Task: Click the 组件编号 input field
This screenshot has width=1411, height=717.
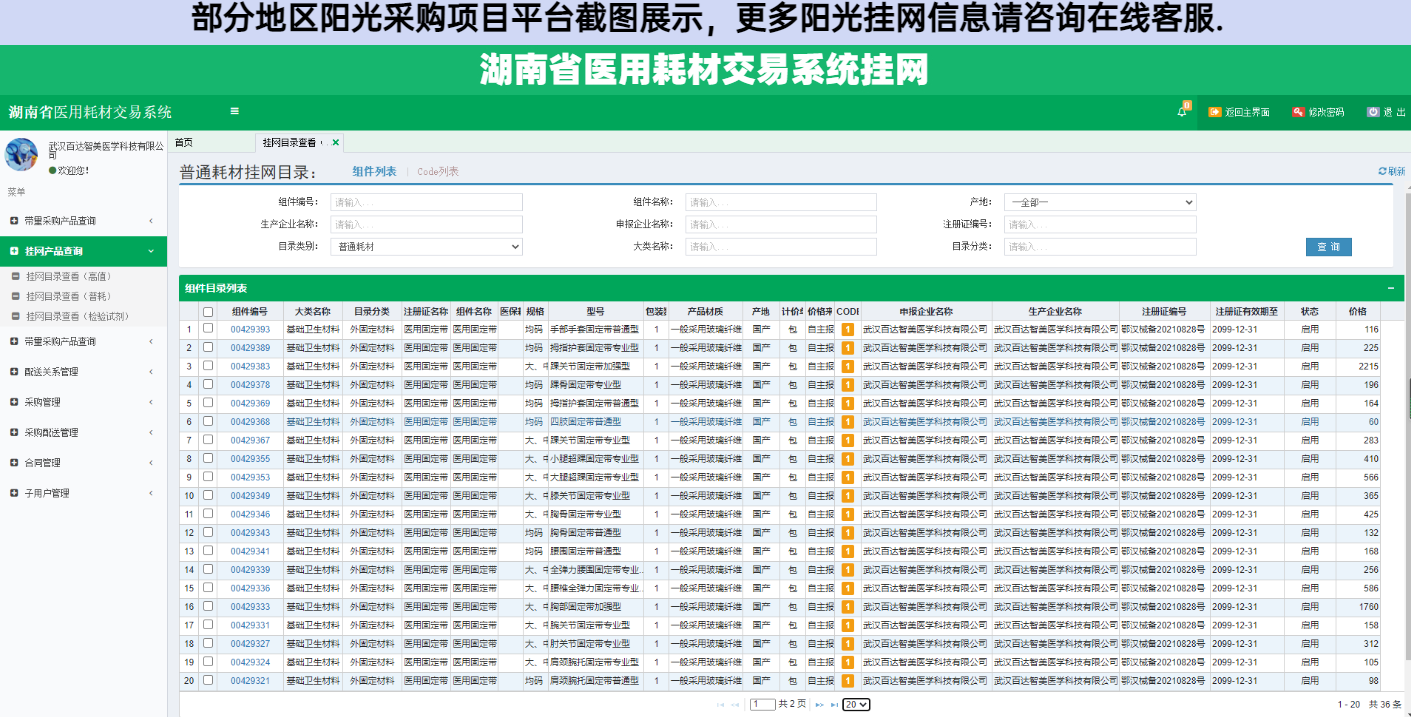Action: [x=426, y=202]
